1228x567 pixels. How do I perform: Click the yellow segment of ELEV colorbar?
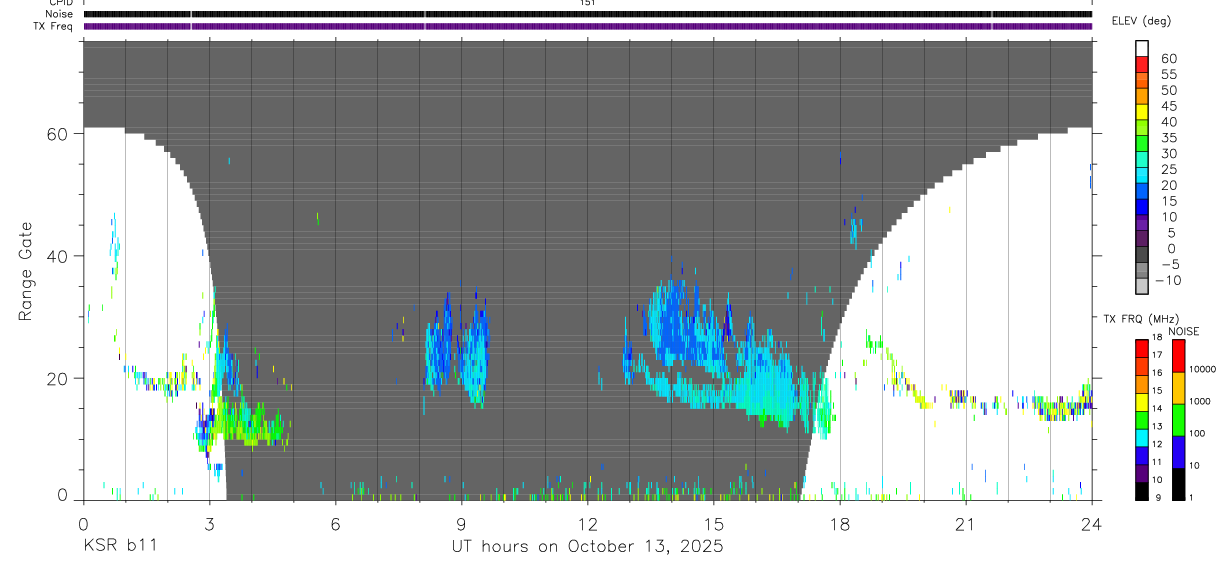click(1142, 111)
